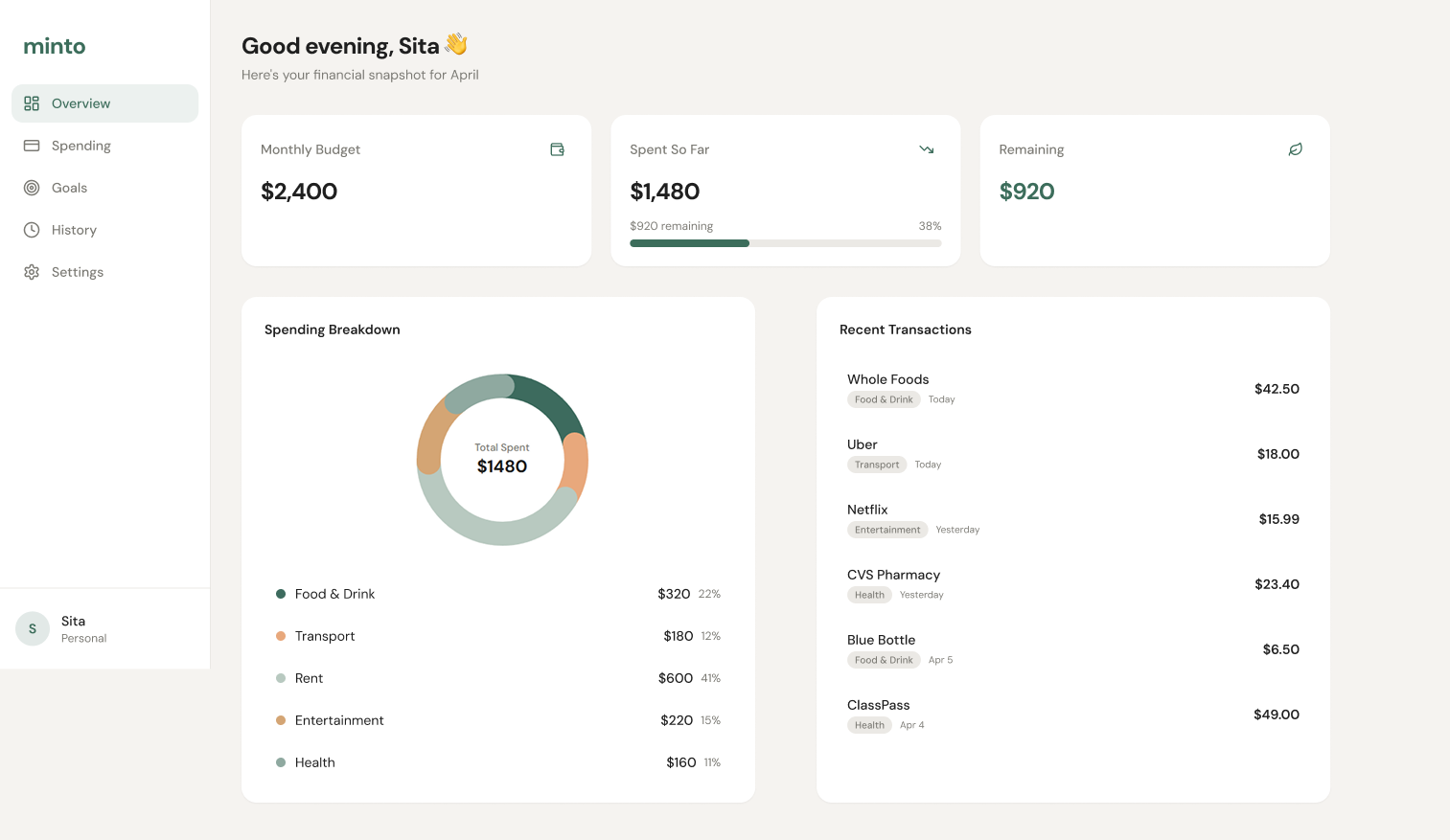Image resolution: width=1450 pixels, height=840 pixels.
Task: Select the Overview grid icon in the sidebar
Action: (x=33, y=102)
